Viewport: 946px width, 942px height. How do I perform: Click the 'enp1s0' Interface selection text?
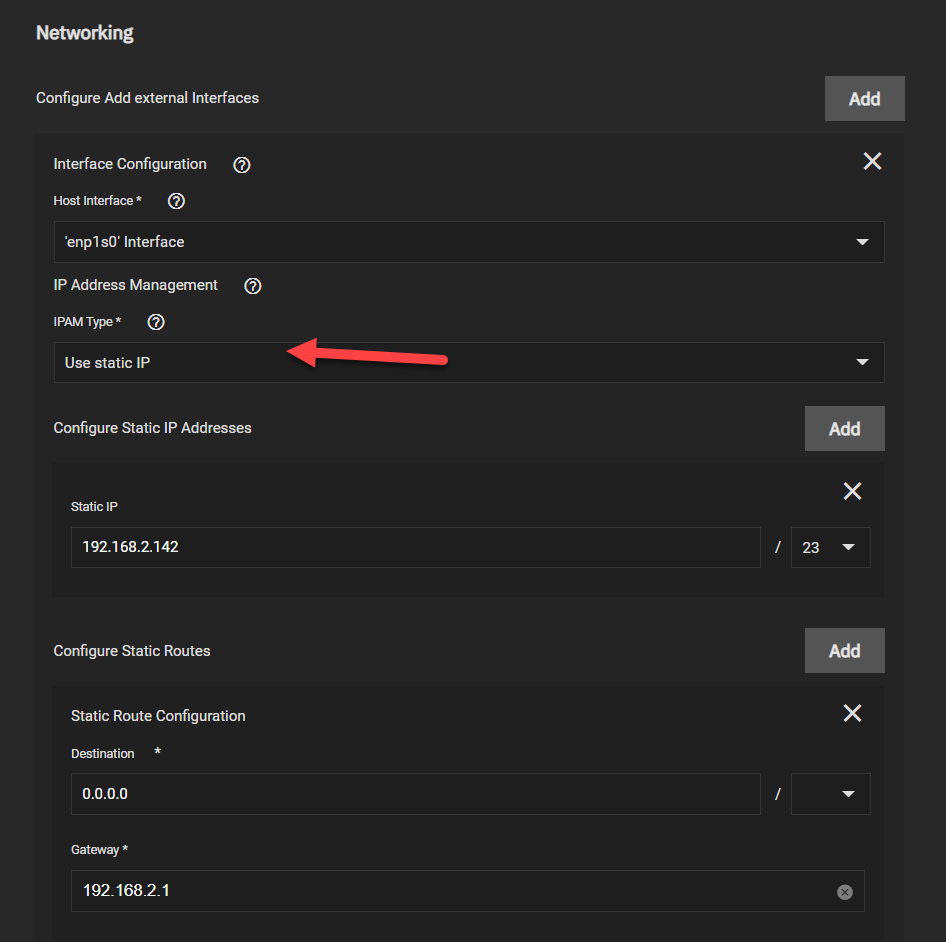point(124,242)
